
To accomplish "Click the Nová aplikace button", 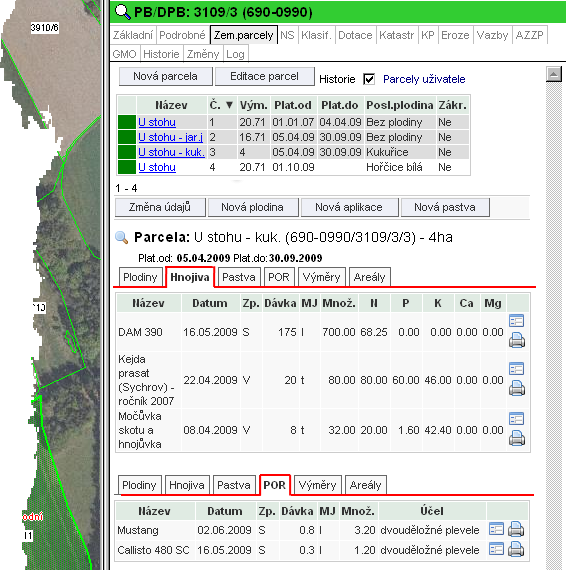I will pyautogui.click(x=349, y=207).
